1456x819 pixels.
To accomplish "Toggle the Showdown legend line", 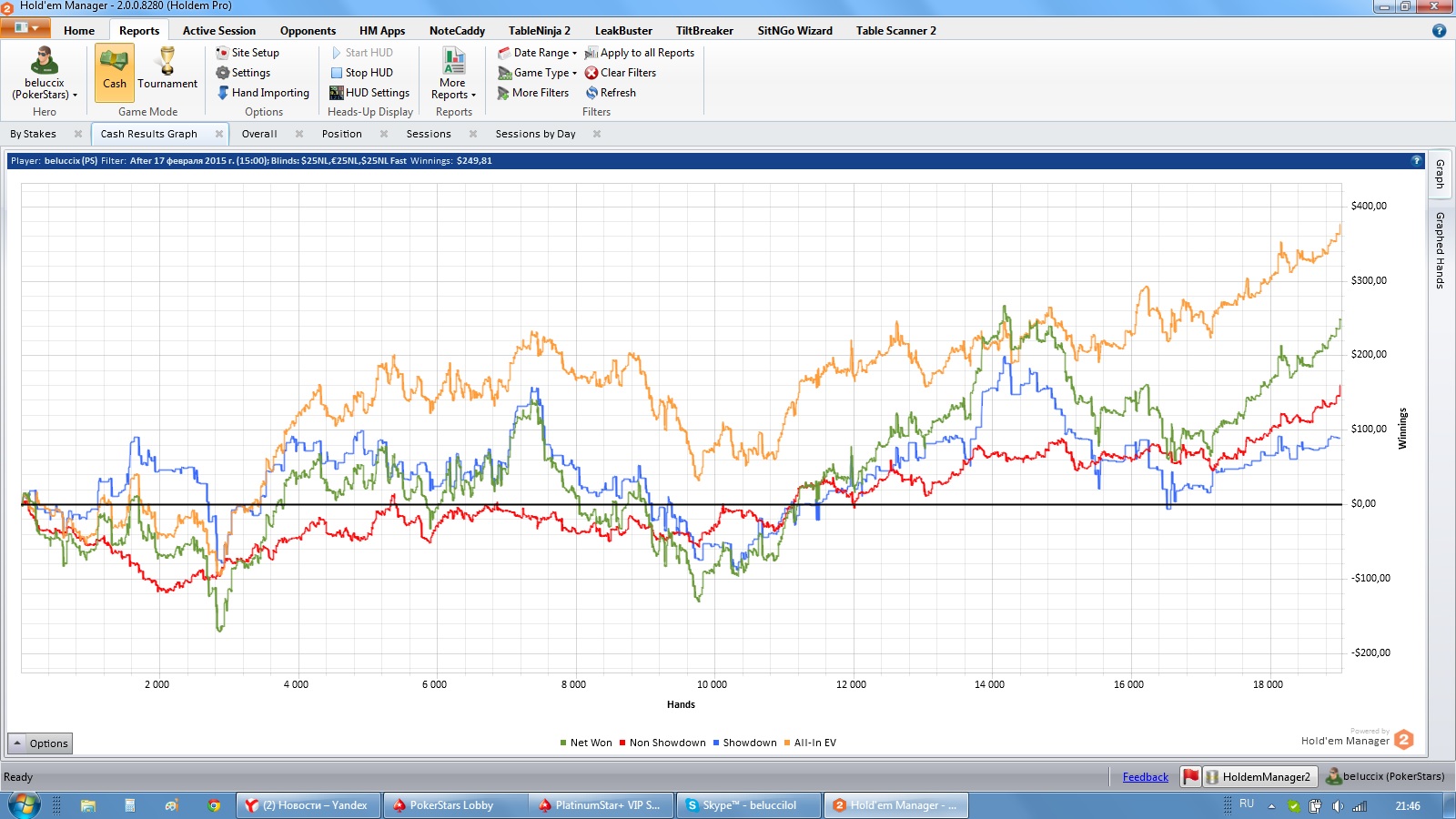I will [x=745, y=743].
